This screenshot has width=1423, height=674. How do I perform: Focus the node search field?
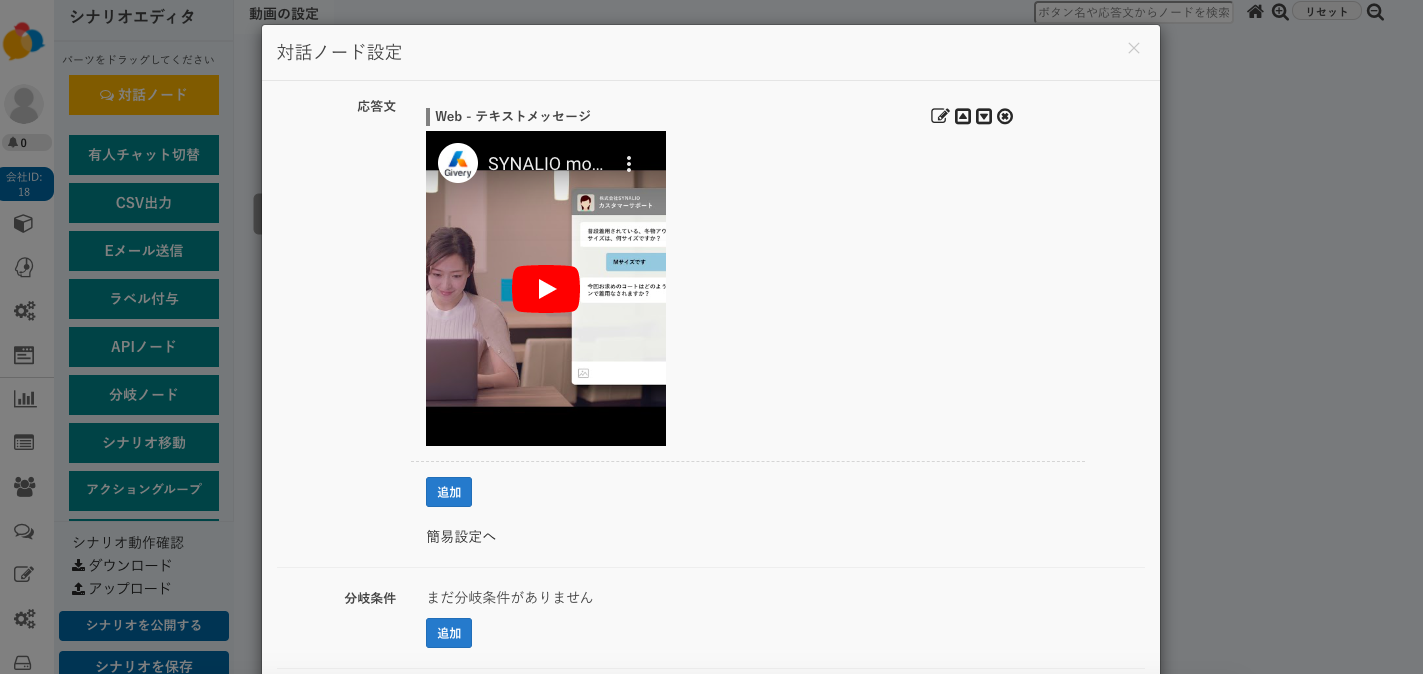click(x=1134, y=12)
